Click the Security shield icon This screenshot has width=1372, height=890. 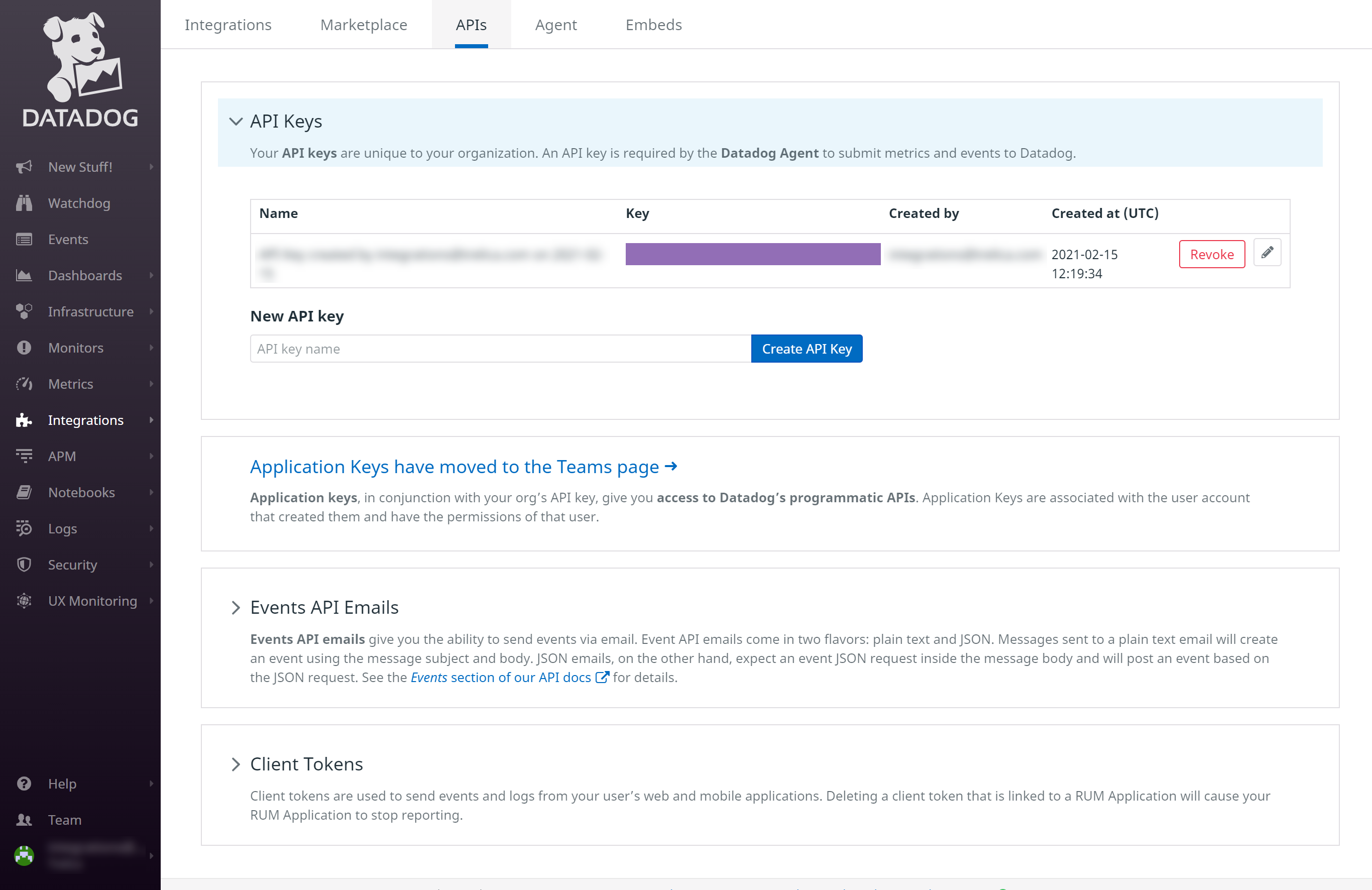(x=24, y=565)
